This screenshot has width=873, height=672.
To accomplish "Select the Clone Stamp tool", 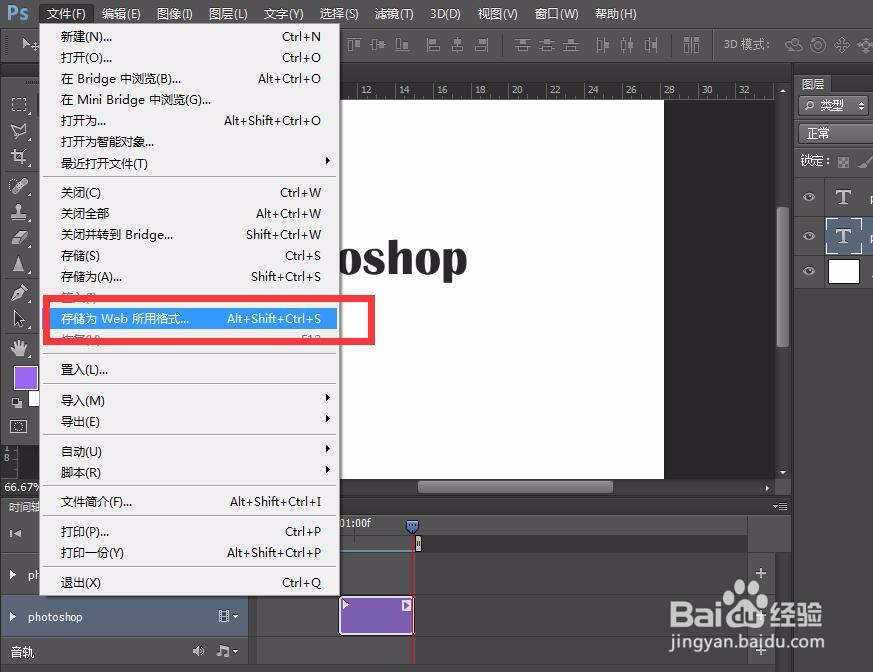I will click(19, 212).
